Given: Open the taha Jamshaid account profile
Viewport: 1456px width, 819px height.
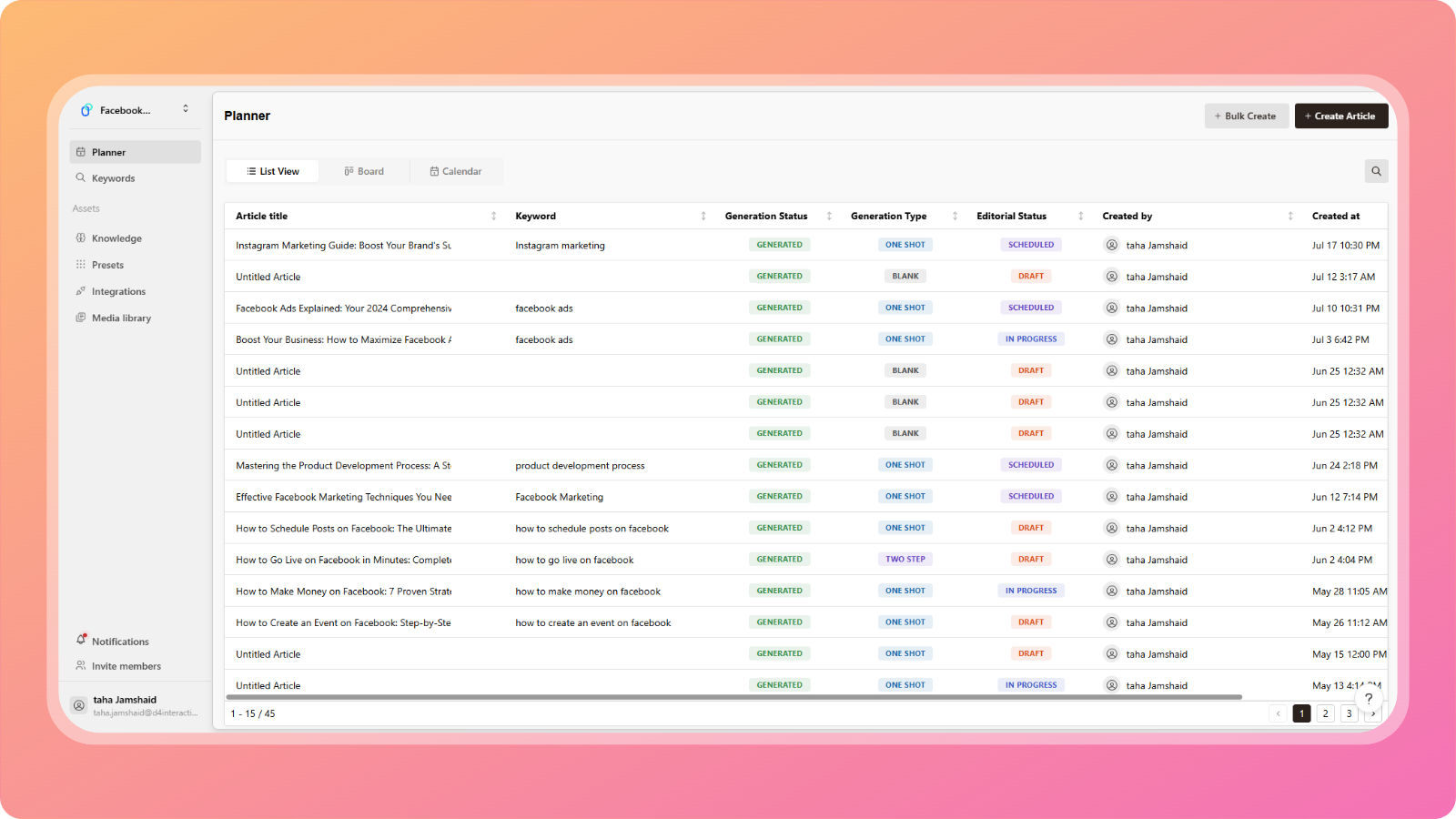Looking at the screenshot, I should click(x=135, y=705).
